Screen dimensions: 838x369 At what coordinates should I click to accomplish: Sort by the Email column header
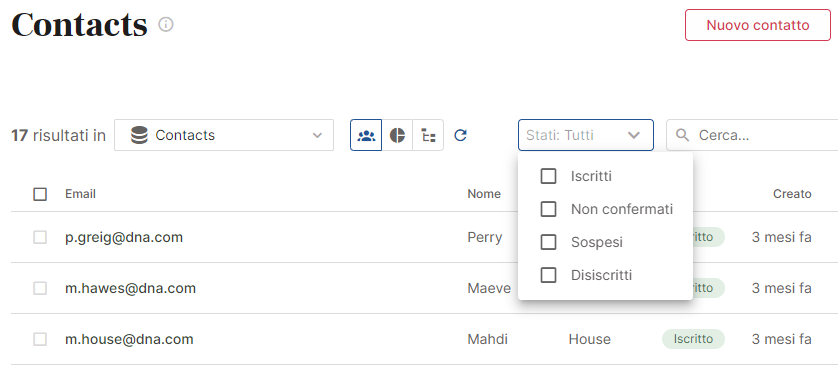(x=80, y=194)
